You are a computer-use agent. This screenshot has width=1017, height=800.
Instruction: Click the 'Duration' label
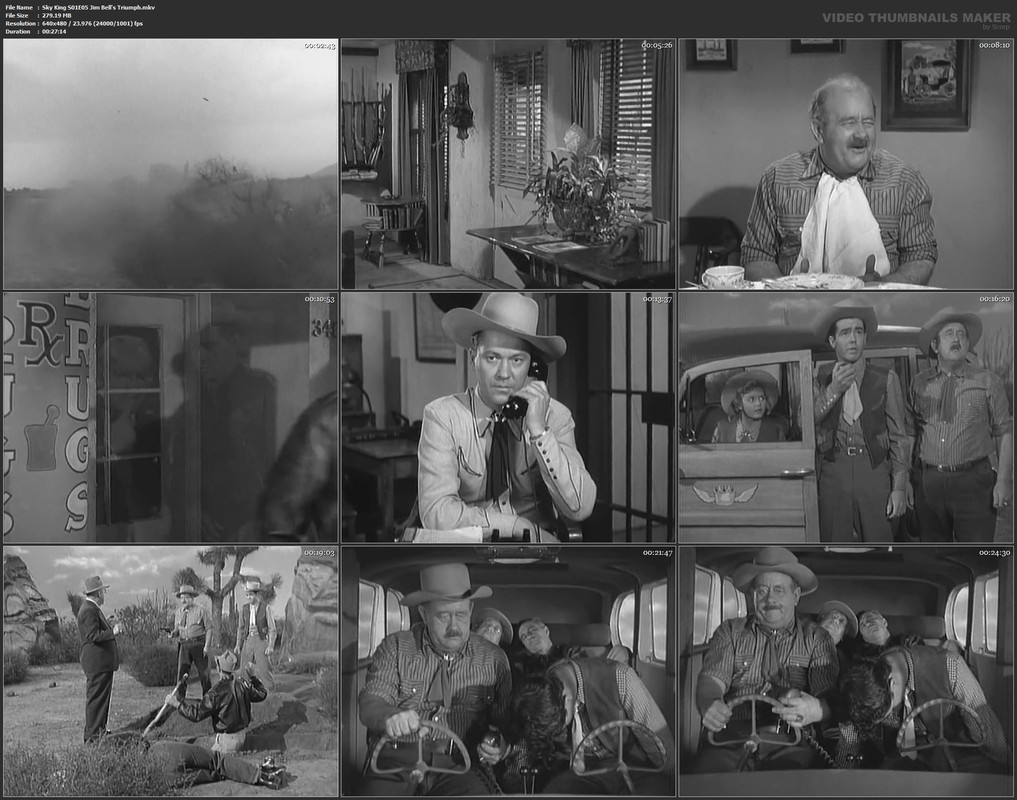[18, 31]
